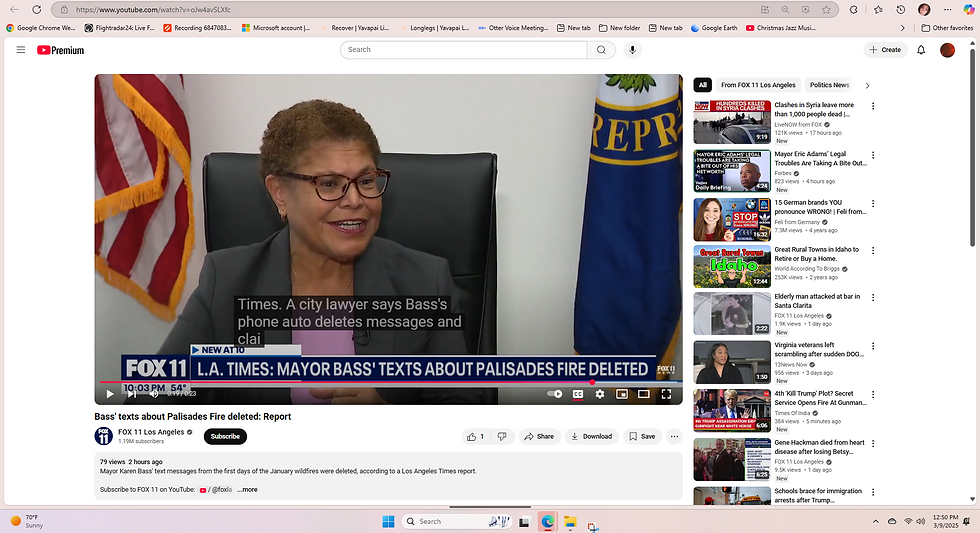Screen dimensions: 980x533
Task: Open player settings gear
Action: point(600,394)
